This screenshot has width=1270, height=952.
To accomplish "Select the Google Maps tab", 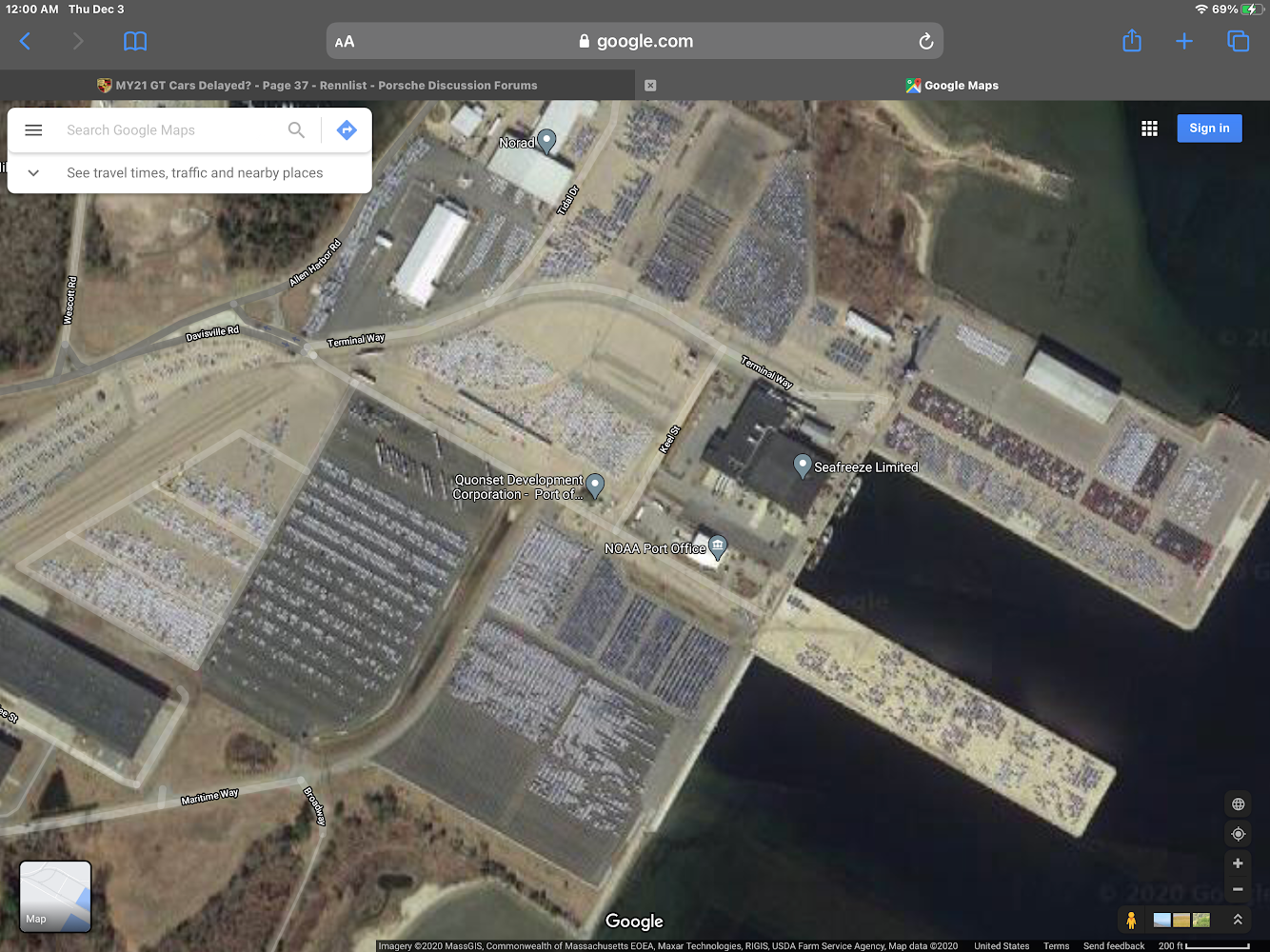I will point(952,86).
